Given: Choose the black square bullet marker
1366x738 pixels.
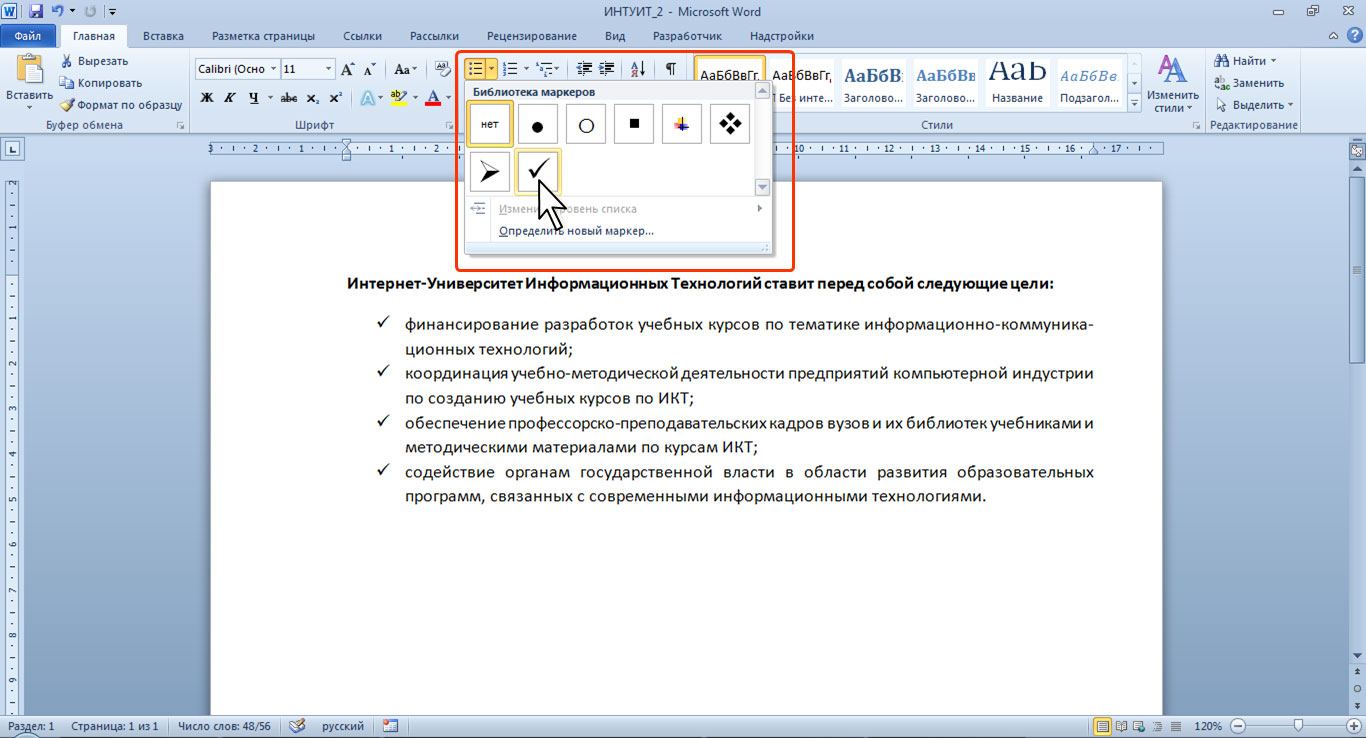Looking at the screenshot, I should pyautogui.click(x=634, y=124).
